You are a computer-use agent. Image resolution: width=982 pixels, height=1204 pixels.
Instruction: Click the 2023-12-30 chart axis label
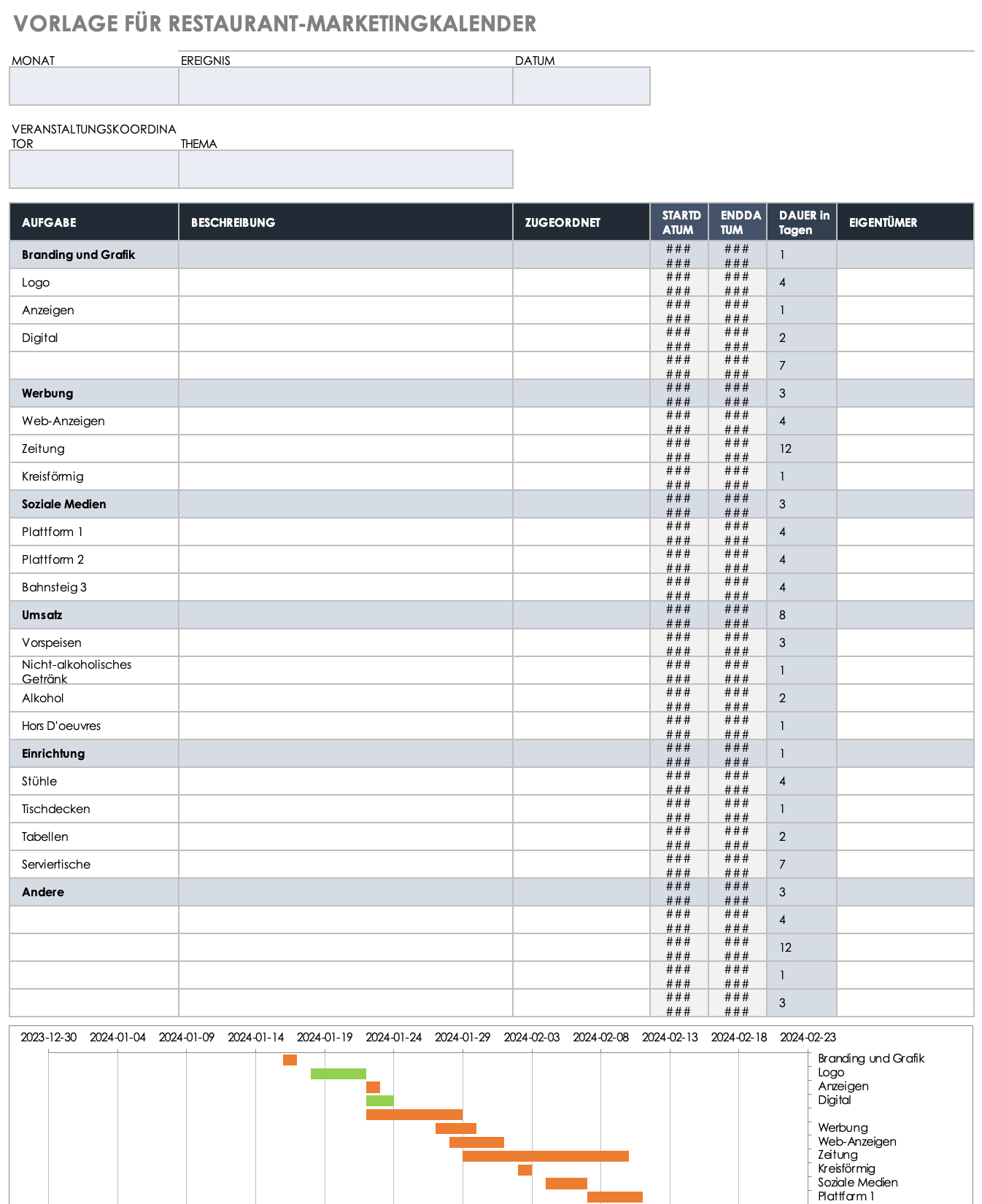(48, 1037)
